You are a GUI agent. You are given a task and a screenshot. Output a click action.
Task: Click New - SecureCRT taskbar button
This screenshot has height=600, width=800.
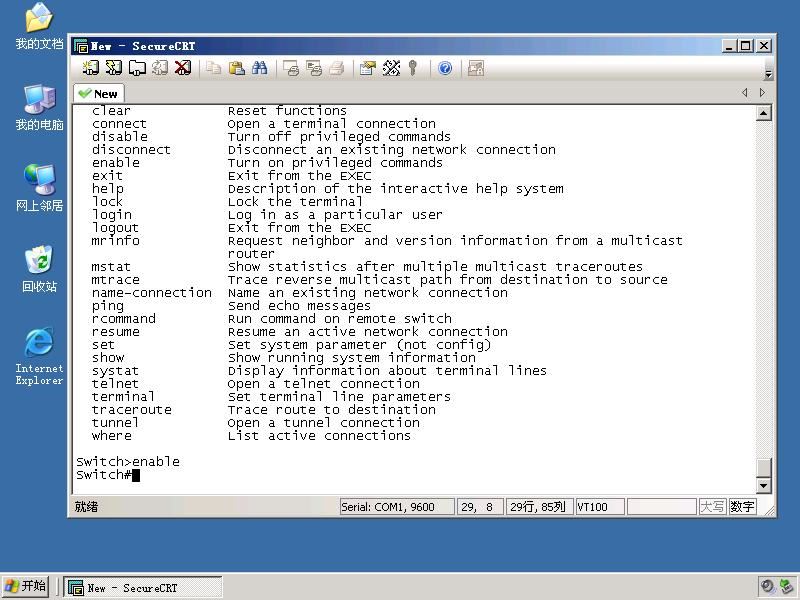[143, 587]
